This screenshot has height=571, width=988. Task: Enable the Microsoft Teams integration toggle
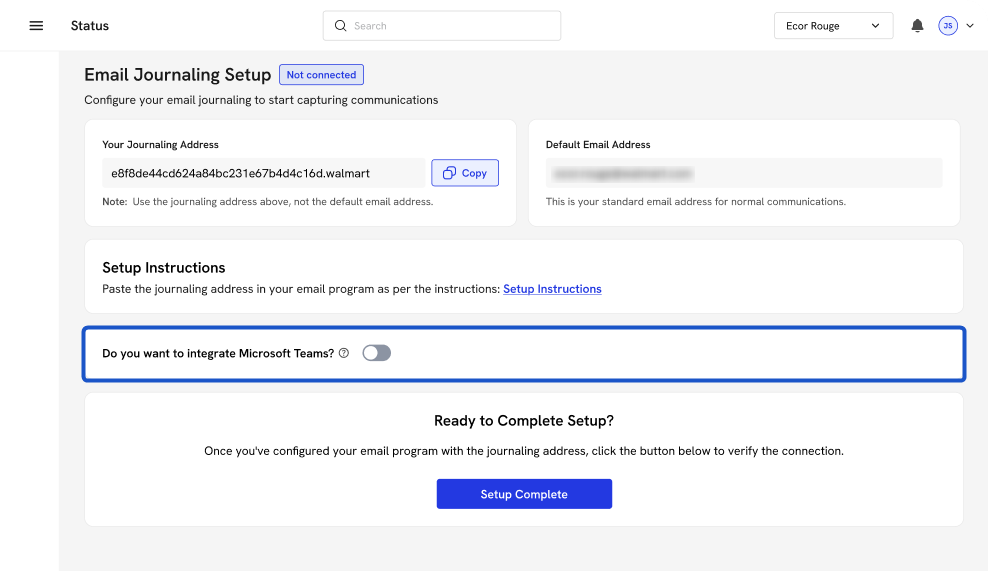pos(376,353)
